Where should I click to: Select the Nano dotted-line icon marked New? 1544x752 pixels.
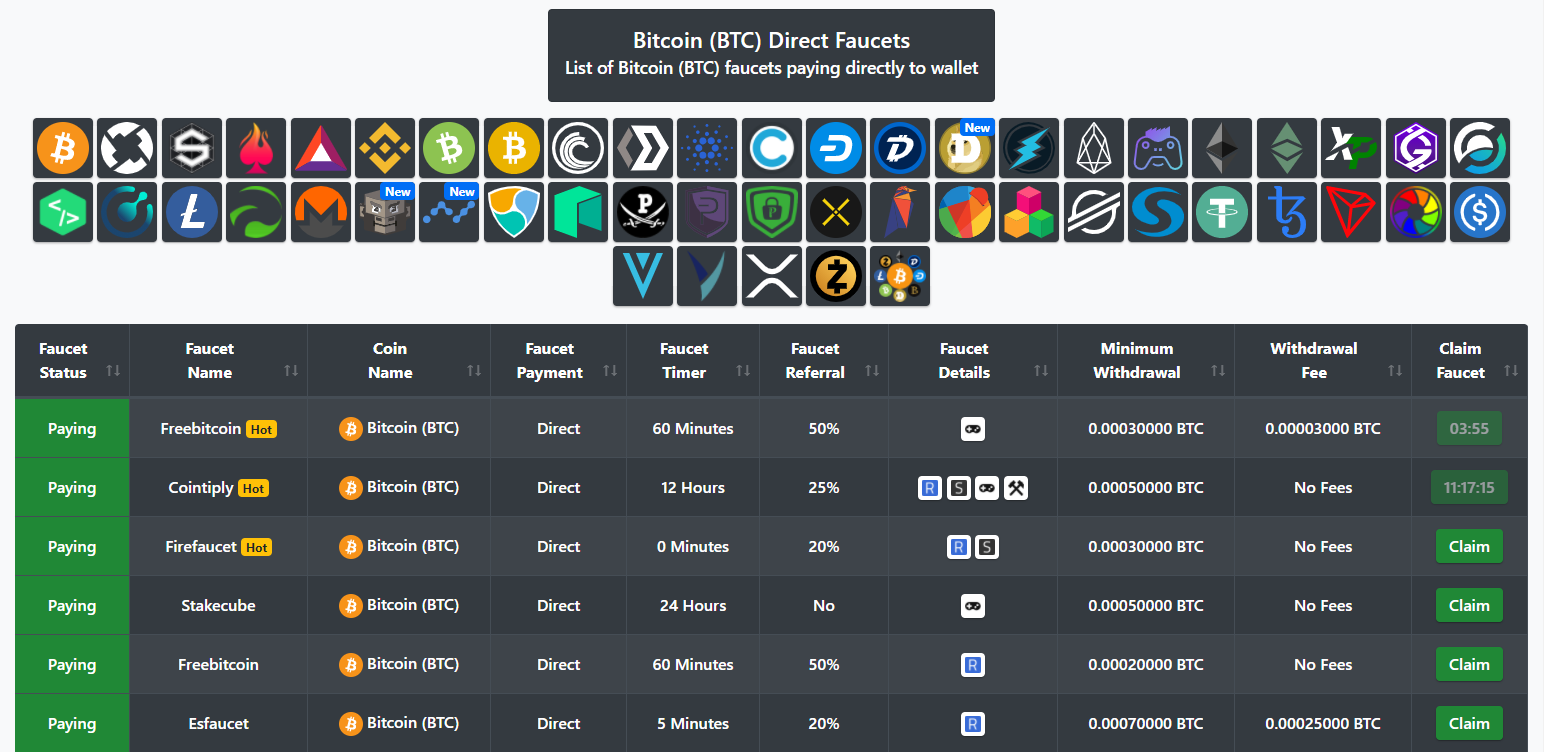449,212
